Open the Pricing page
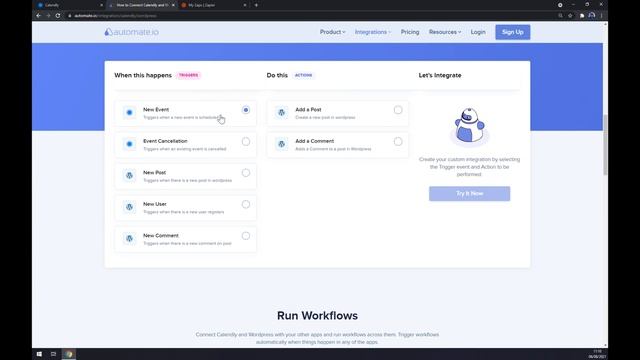Screen dimensions: 640x360 (x=410, y=32)
